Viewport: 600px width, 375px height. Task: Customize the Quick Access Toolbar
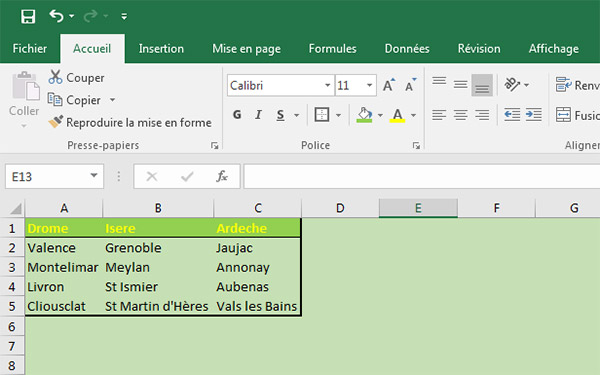click(x=124, y=16)
